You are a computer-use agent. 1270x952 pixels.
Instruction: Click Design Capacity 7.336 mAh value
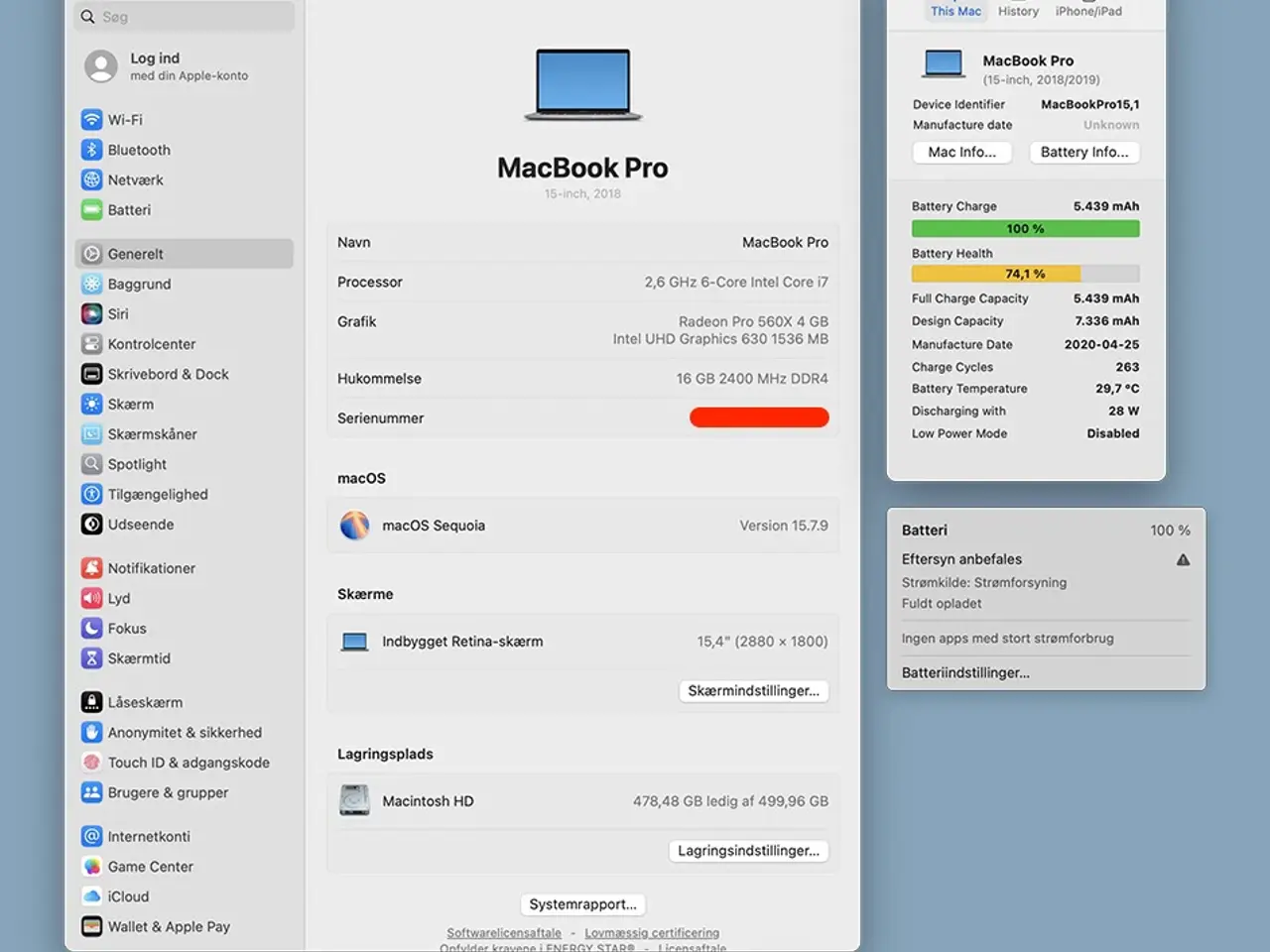click(x=1106, y=321)
